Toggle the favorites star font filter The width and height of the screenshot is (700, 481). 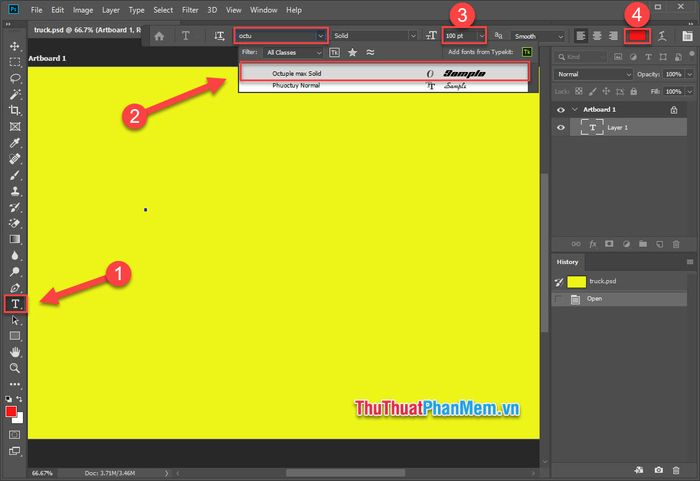click(x=352, y=51)
